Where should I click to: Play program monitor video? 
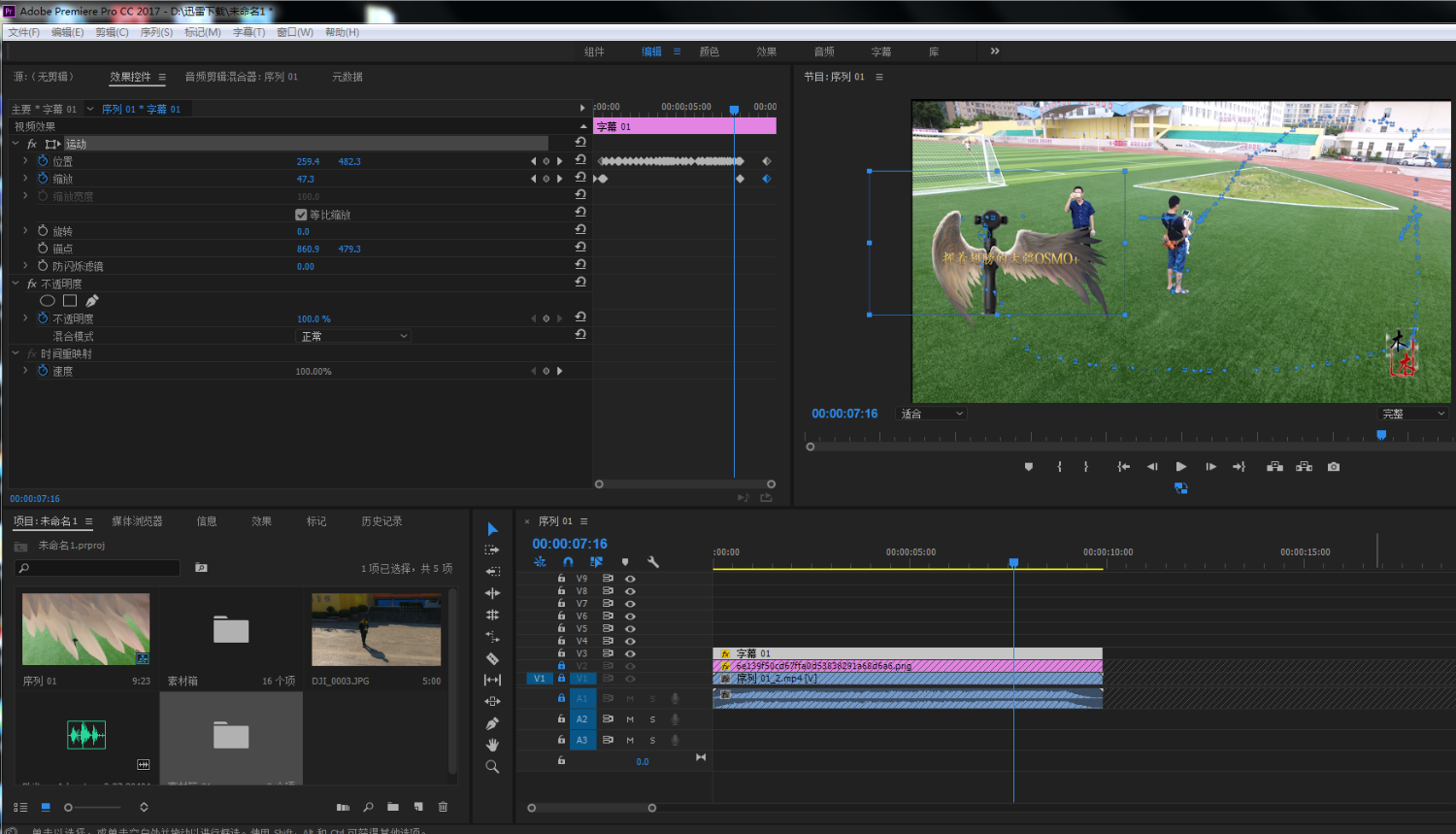click(x=1181, y=467)
